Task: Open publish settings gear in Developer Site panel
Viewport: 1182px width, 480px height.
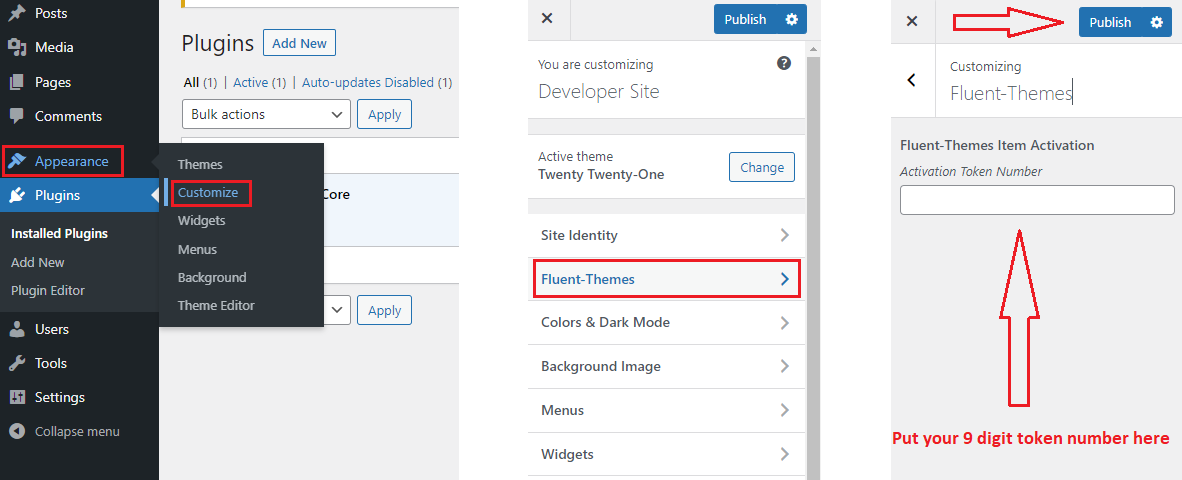Action: tap(791, 20)
